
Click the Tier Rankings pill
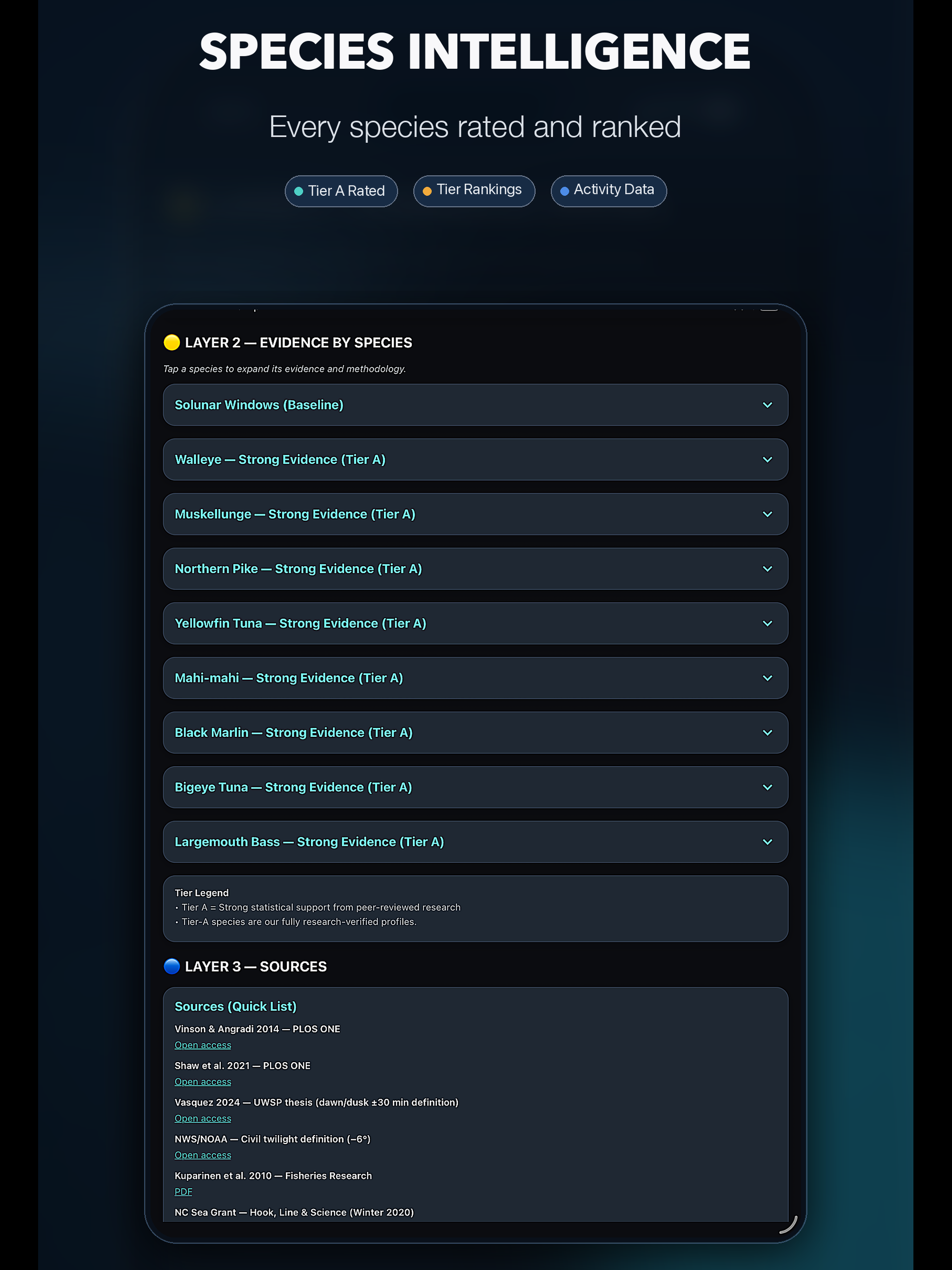tap(474, 191)
